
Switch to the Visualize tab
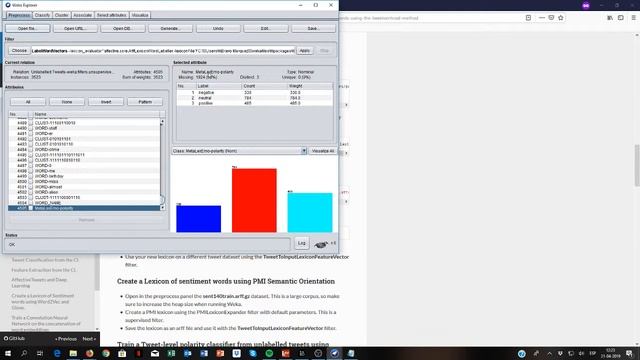[140, 15]
